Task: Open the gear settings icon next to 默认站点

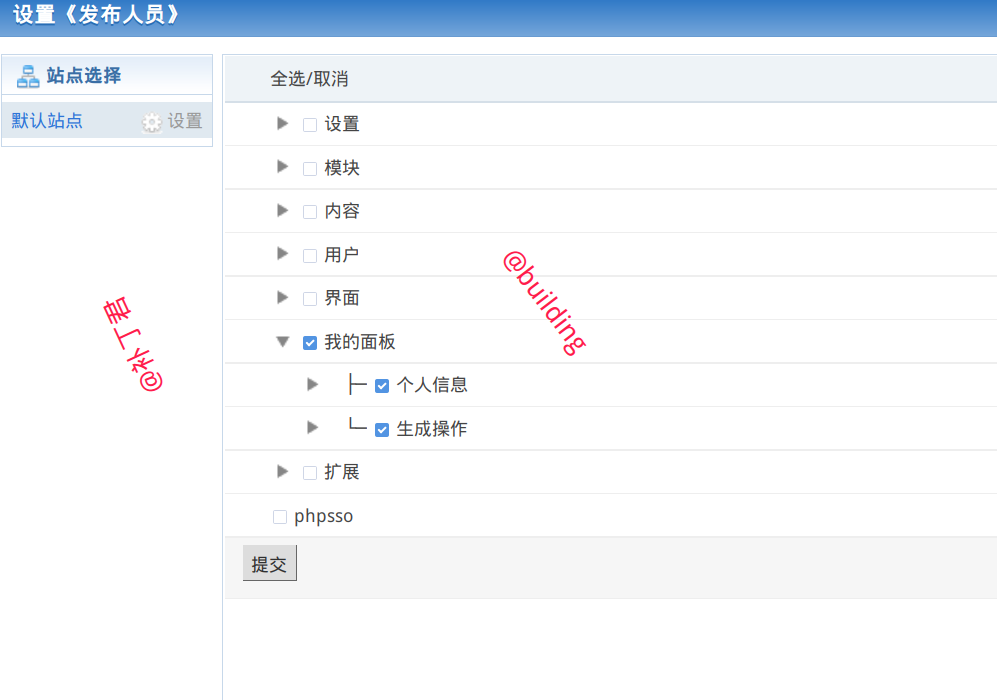Action: pyautogui.click(x=151, y=122)
